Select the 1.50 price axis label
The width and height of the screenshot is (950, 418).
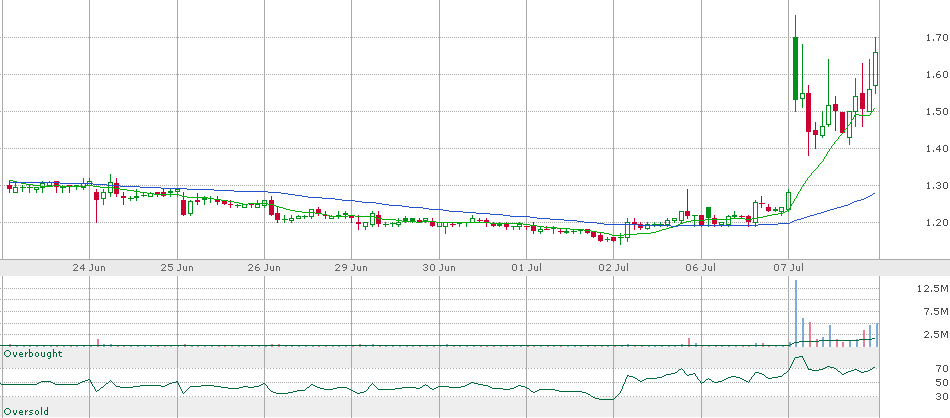(936, 111)
